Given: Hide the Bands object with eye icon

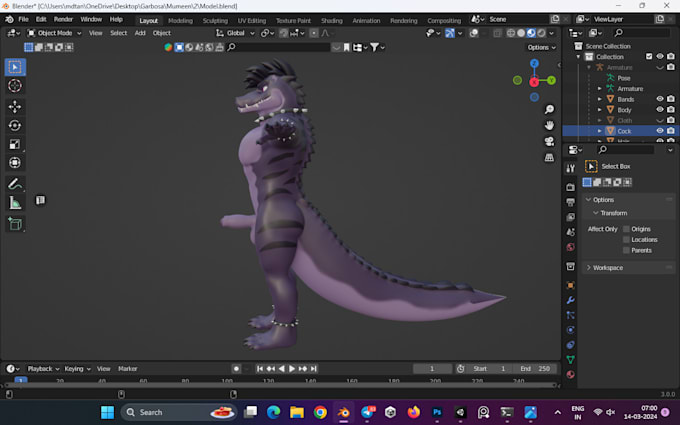Looking at the screenshot, I should click(x=660, y=99).
